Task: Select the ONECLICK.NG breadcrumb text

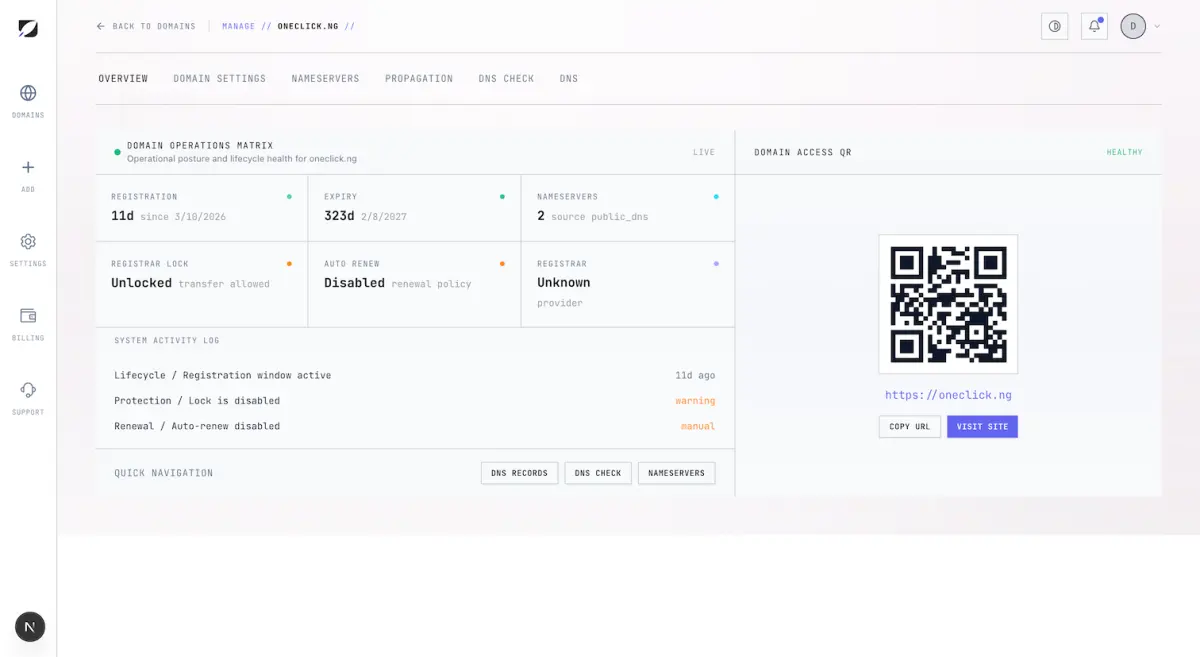Action: (308, 26)
